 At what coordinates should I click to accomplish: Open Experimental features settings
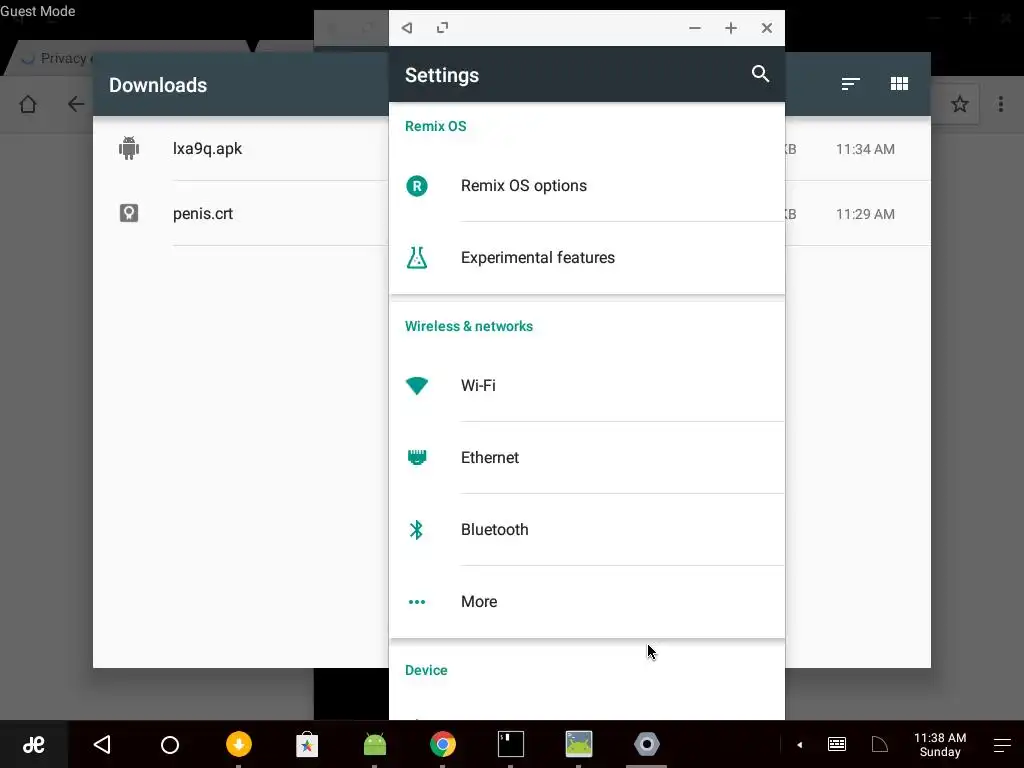click(x=586, y=258)
